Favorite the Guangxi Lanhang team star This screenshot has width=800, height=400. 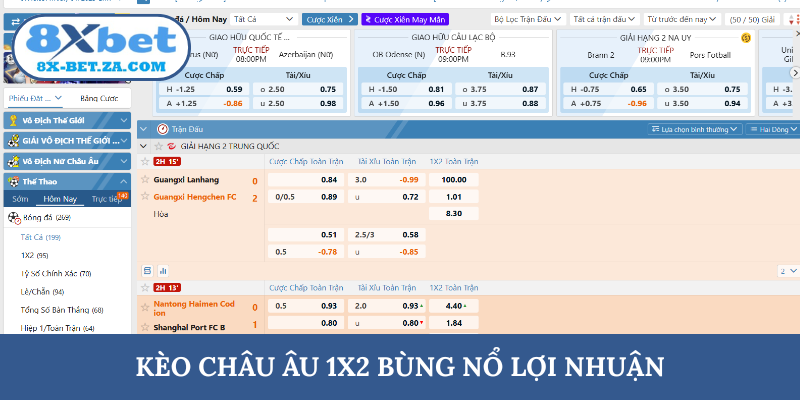click(145, 179)
